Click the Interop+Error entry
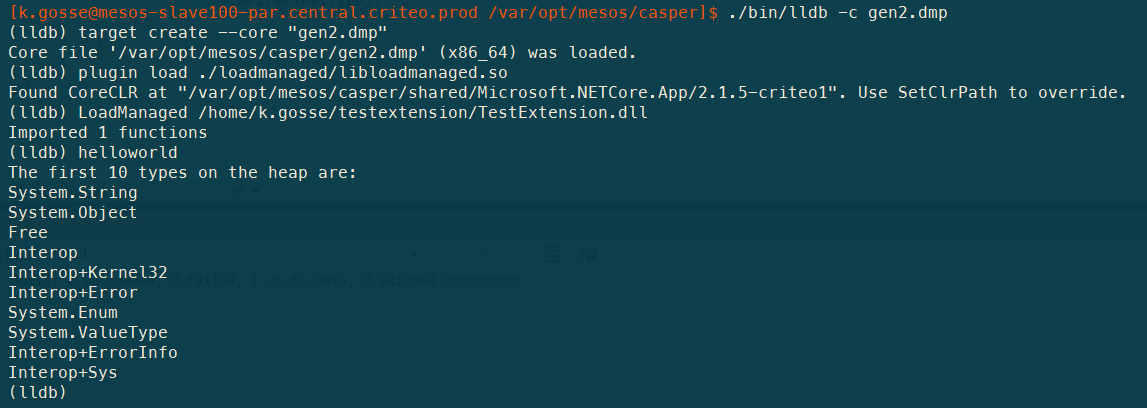The width and height of the screenshot is (1147, 408). [72, 292]
